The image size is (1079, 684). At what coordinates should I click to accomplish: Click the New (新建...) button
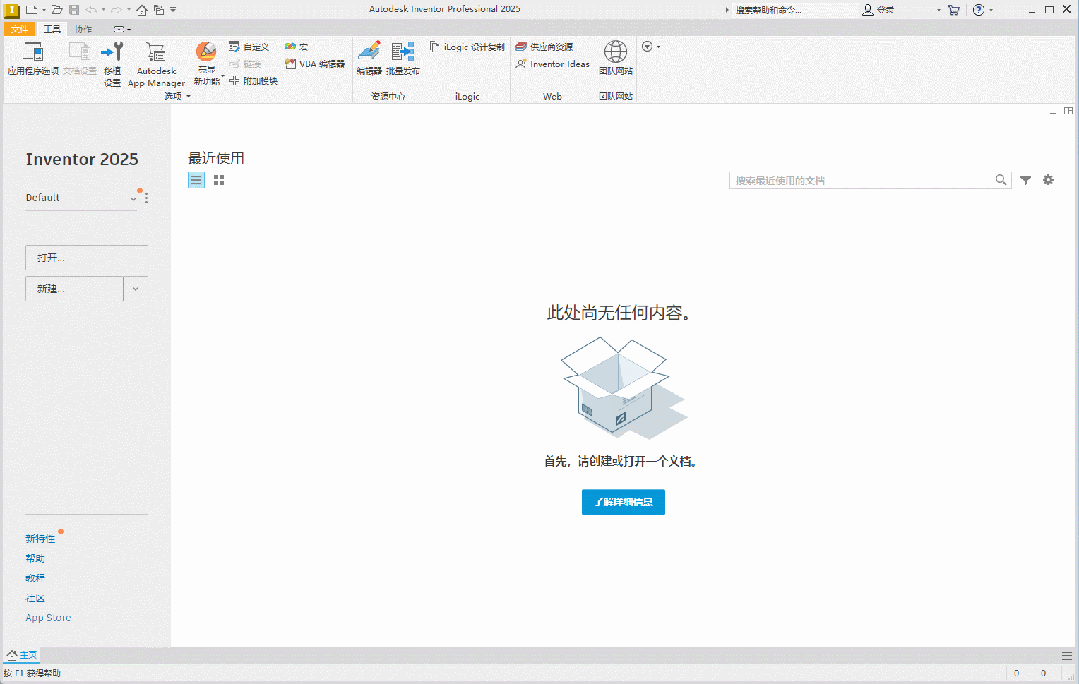pyautogui.click(x=74, y=289)
